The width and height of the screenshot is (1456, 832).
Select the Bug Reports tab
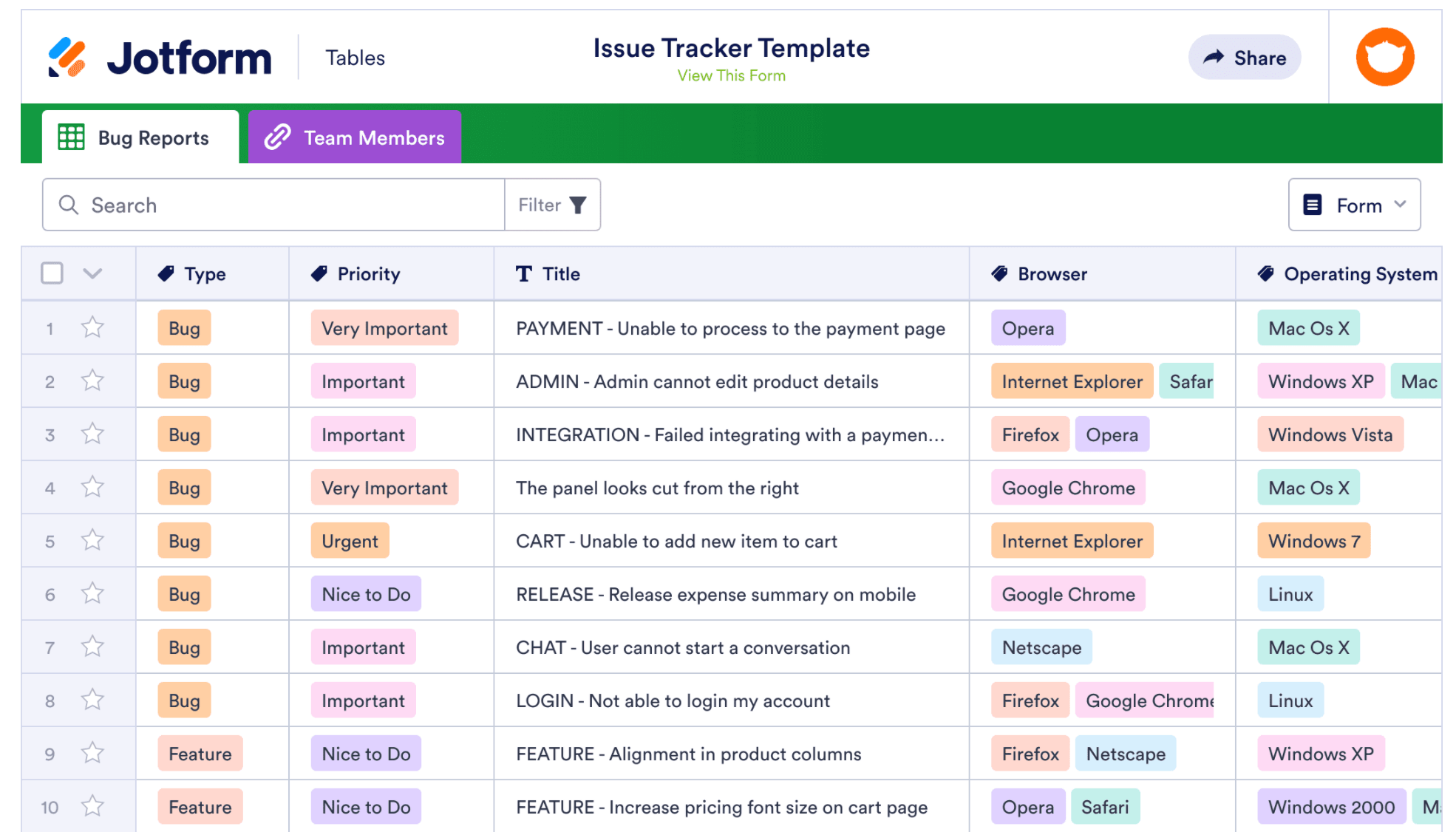pyautogui.click(x=140, y=137)
